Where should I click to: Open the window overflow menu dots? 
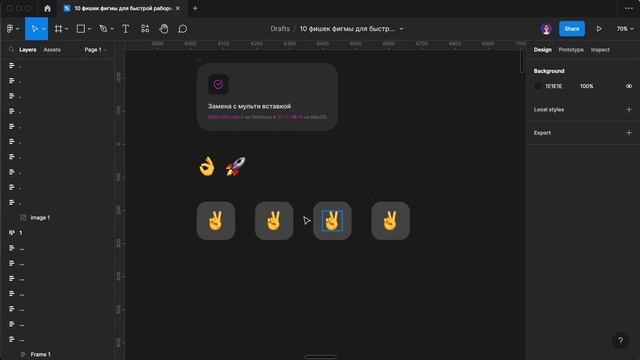pyautogui.click(x=629, y=8)
